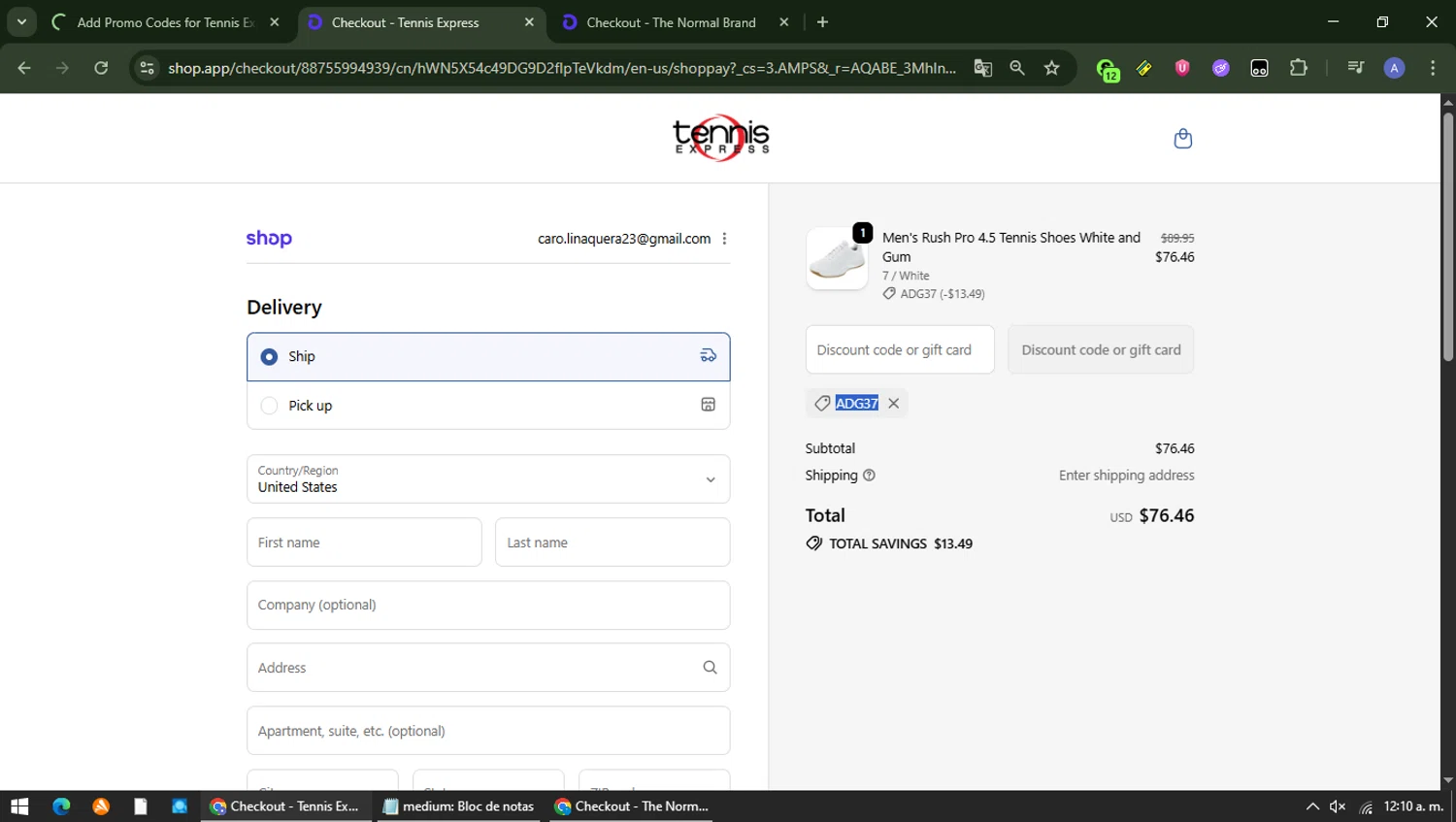
Task: Open the Extensions puzzle piece menu
Action: 1299,68
